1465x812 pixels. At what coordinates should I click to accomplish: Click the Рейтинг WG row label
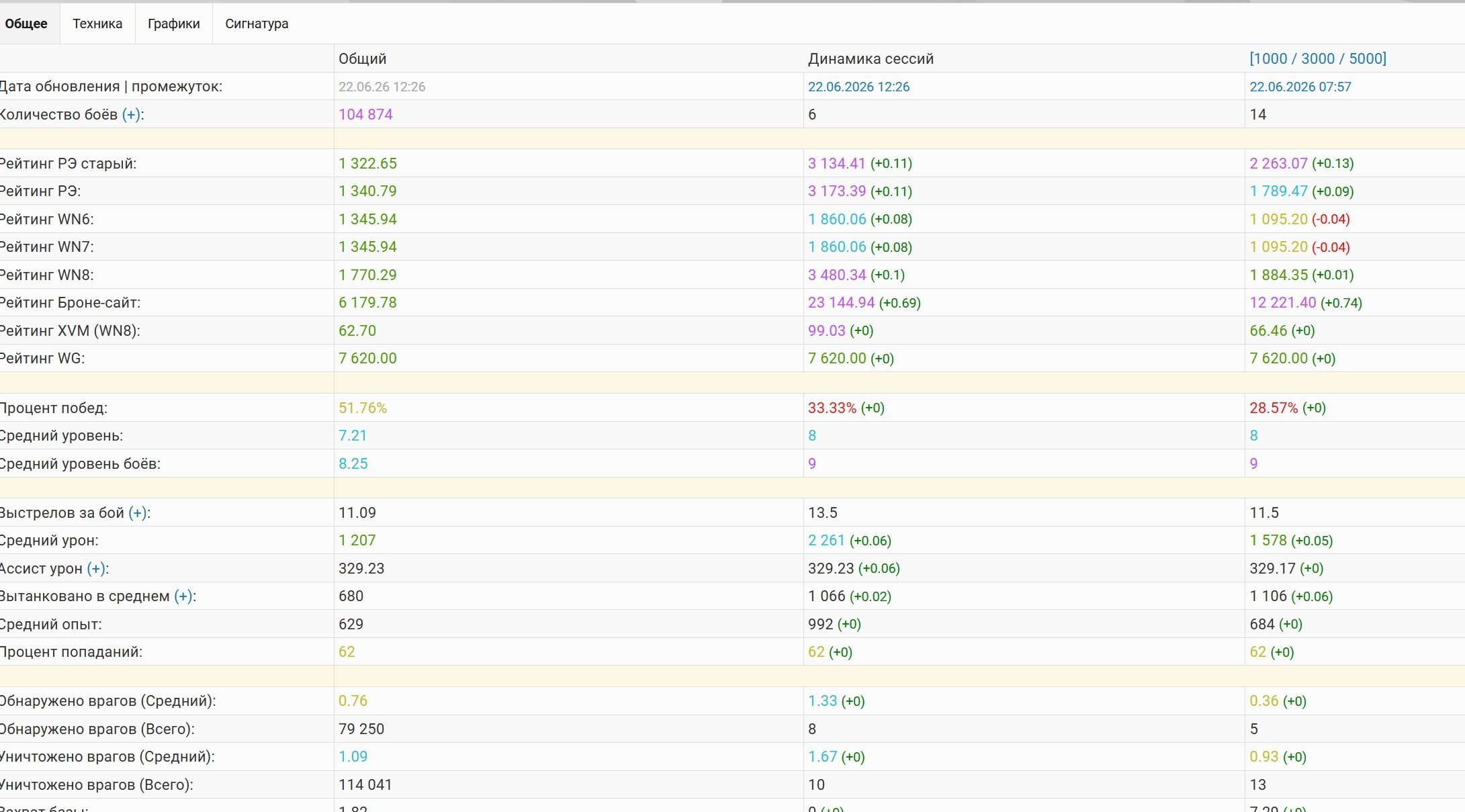click(42, 359)
